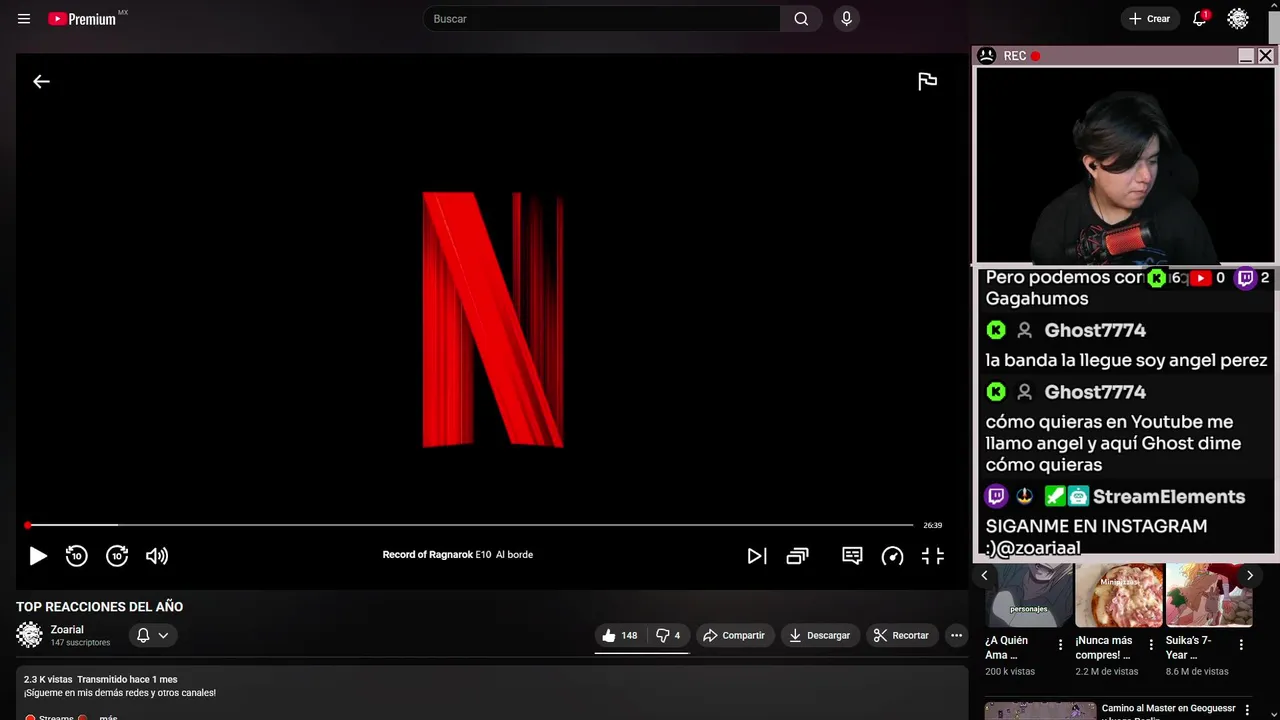
Task: Open audio and subtitles options
Action: click(852, 556)
